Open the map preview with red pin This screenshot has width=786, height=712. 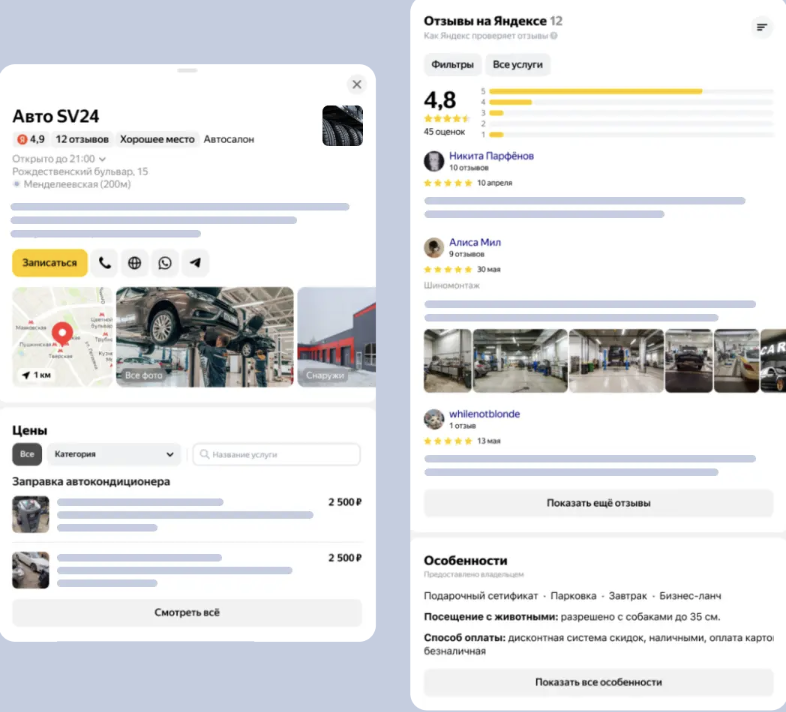click(x=62, y=336)
